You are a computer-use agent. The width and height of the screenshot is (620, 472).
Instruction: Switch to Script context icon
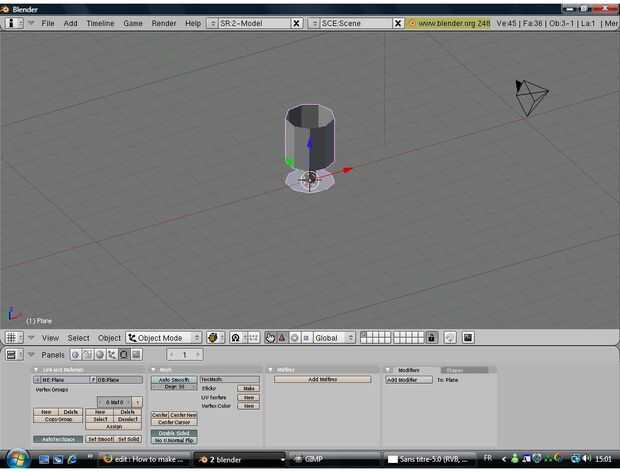point(88,355)
